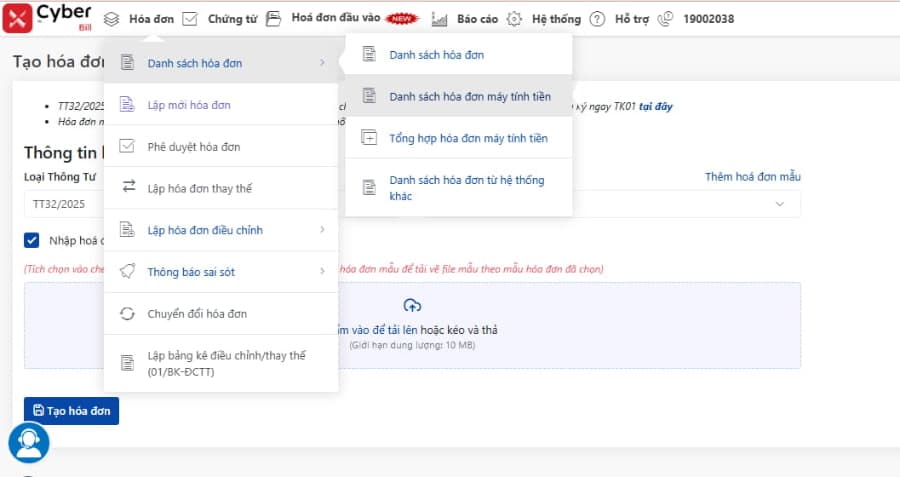Click the Phê duyệt hóa đơn checkmark icon
Viewport: 900px width, 477px height.
[127, 146]
